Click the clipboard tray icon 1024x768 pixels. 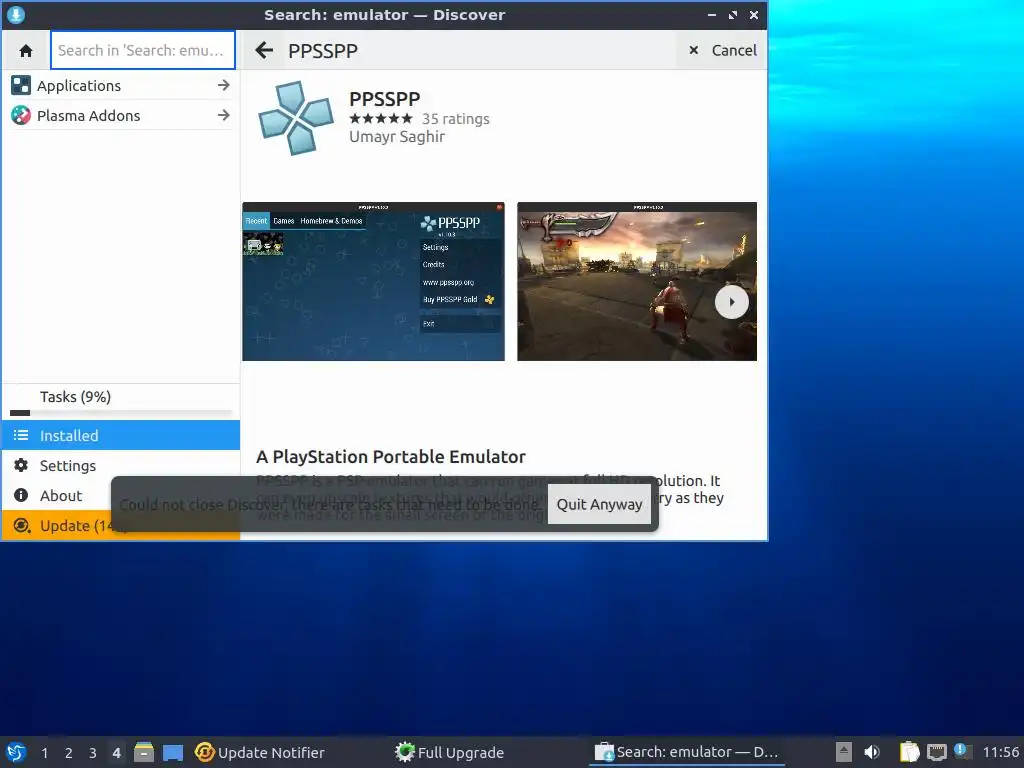[x=909, y=752]
